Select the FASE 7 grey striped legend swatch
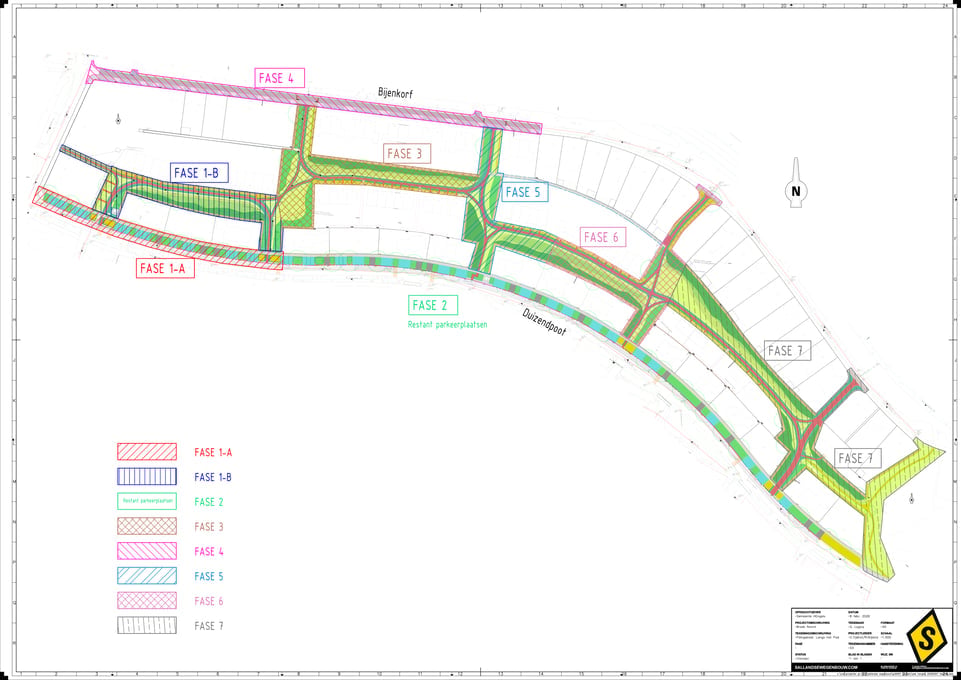The image size is (961, 680). point(147,625)
